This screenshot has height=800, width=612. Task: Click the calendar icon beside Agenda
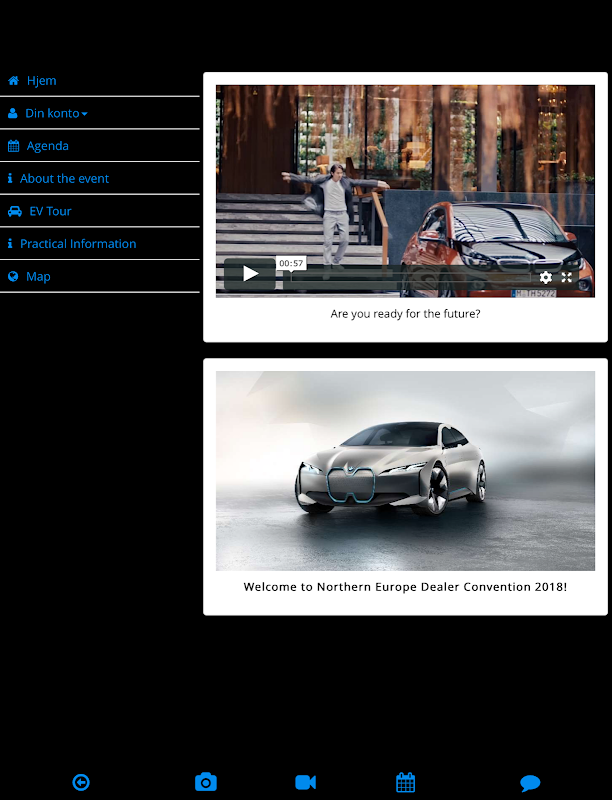coord(14,146)
